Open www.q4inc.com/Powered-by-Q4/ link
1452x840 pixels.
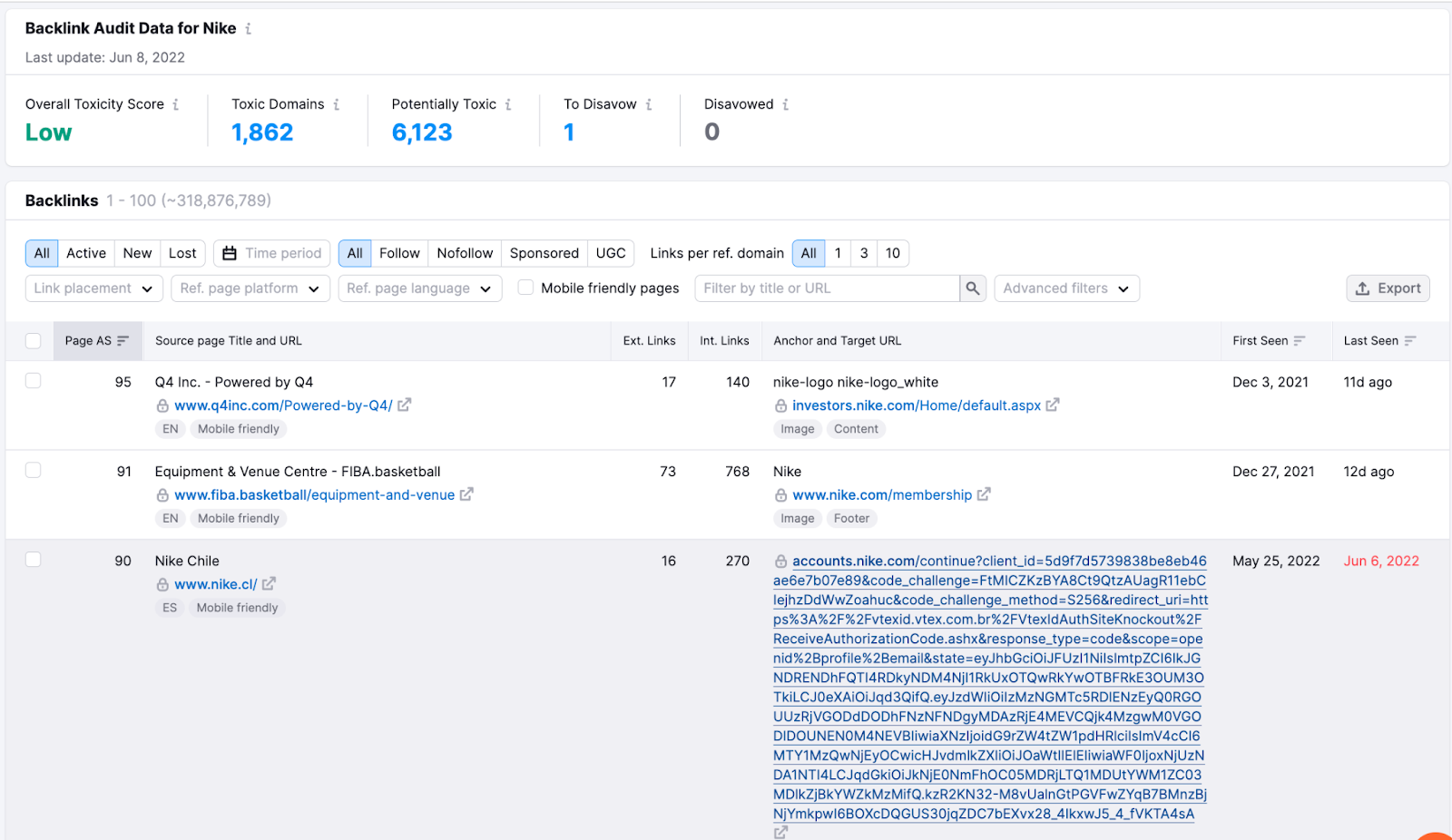(283, 405)
